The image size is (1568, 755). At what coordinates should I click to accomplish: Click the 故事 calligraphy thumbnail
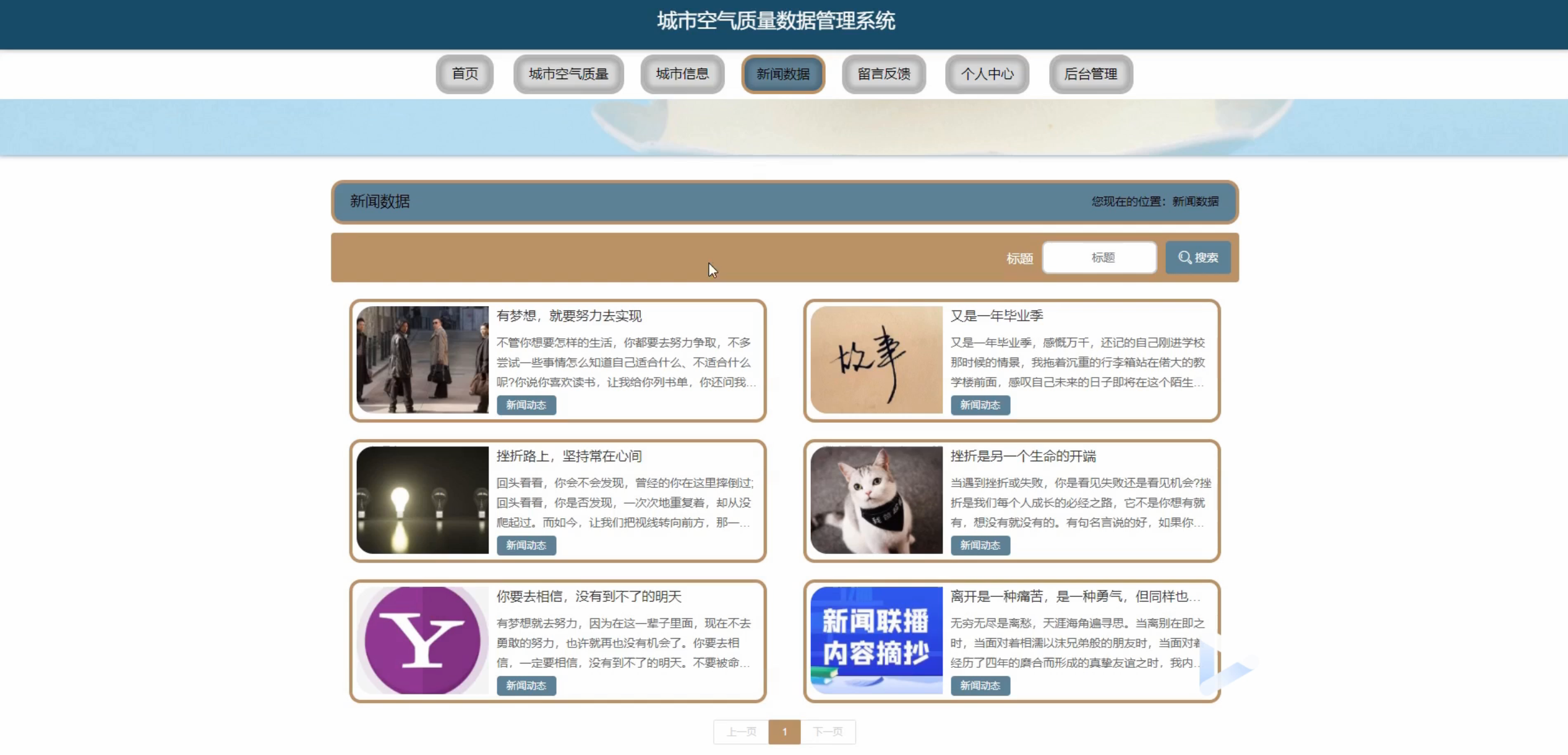tap(876, 359)
